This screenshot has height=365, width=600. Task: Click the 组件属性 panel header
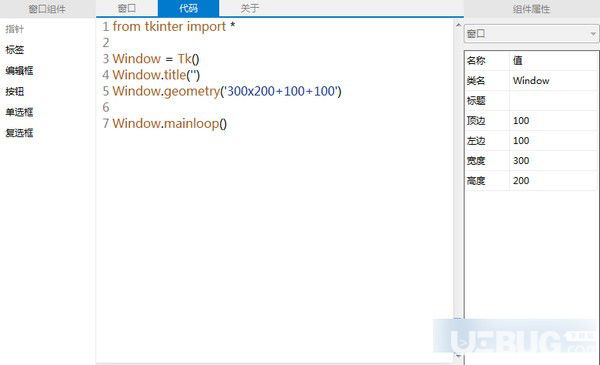click(532, 8)
